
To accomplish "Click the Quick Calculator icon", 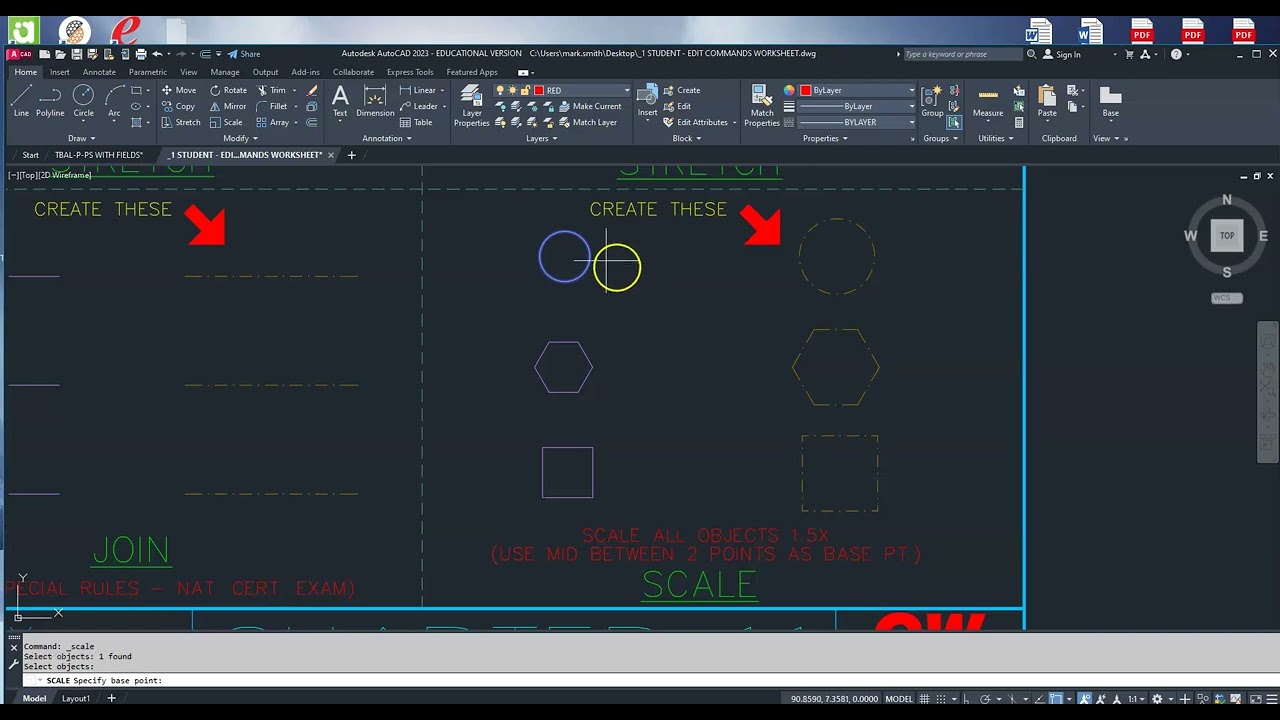I will tap(1019, 122).
